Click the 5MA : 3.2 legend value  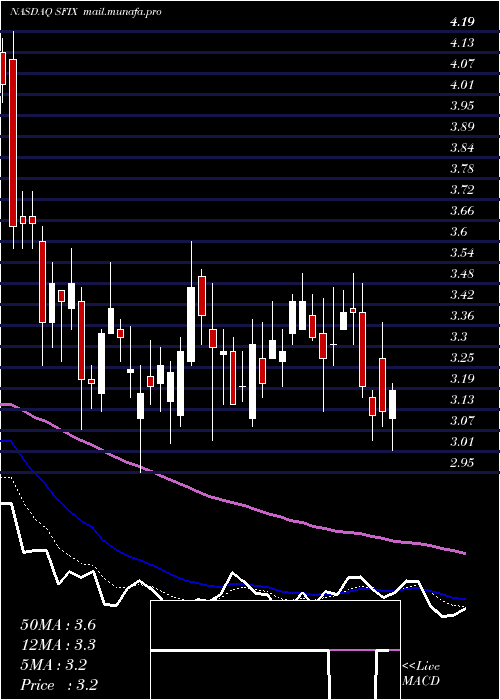(54, 665)
